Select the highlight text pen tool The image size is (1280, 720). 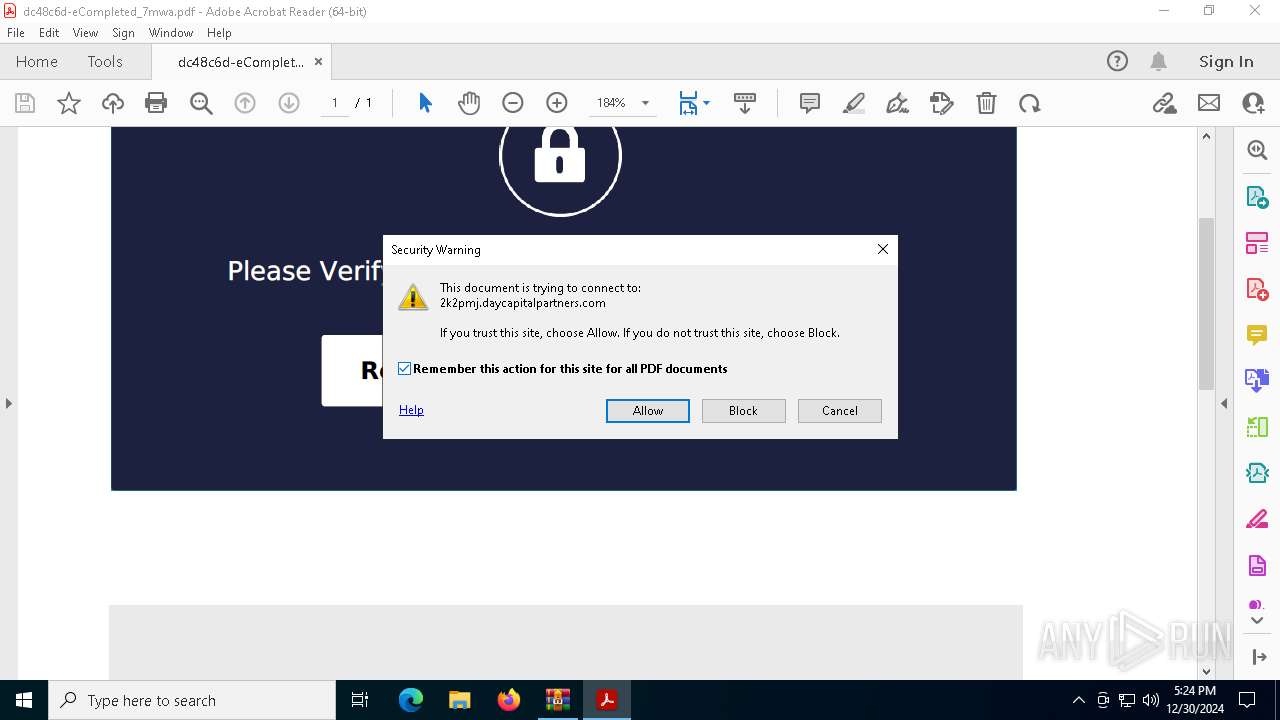tap(854, 103)
